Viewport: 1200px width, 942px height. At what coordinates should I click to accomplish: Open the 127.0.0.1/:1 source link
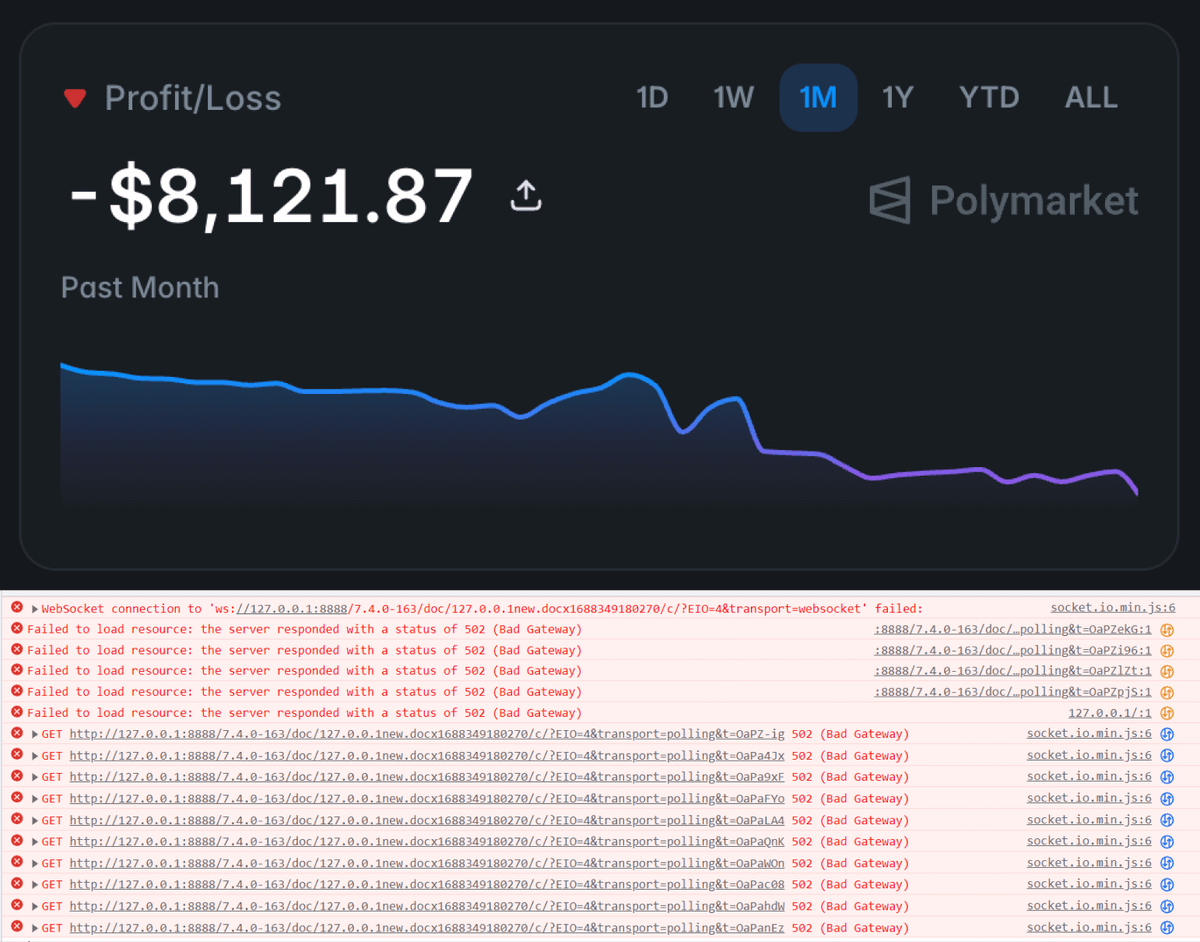tap(1110, 713)
